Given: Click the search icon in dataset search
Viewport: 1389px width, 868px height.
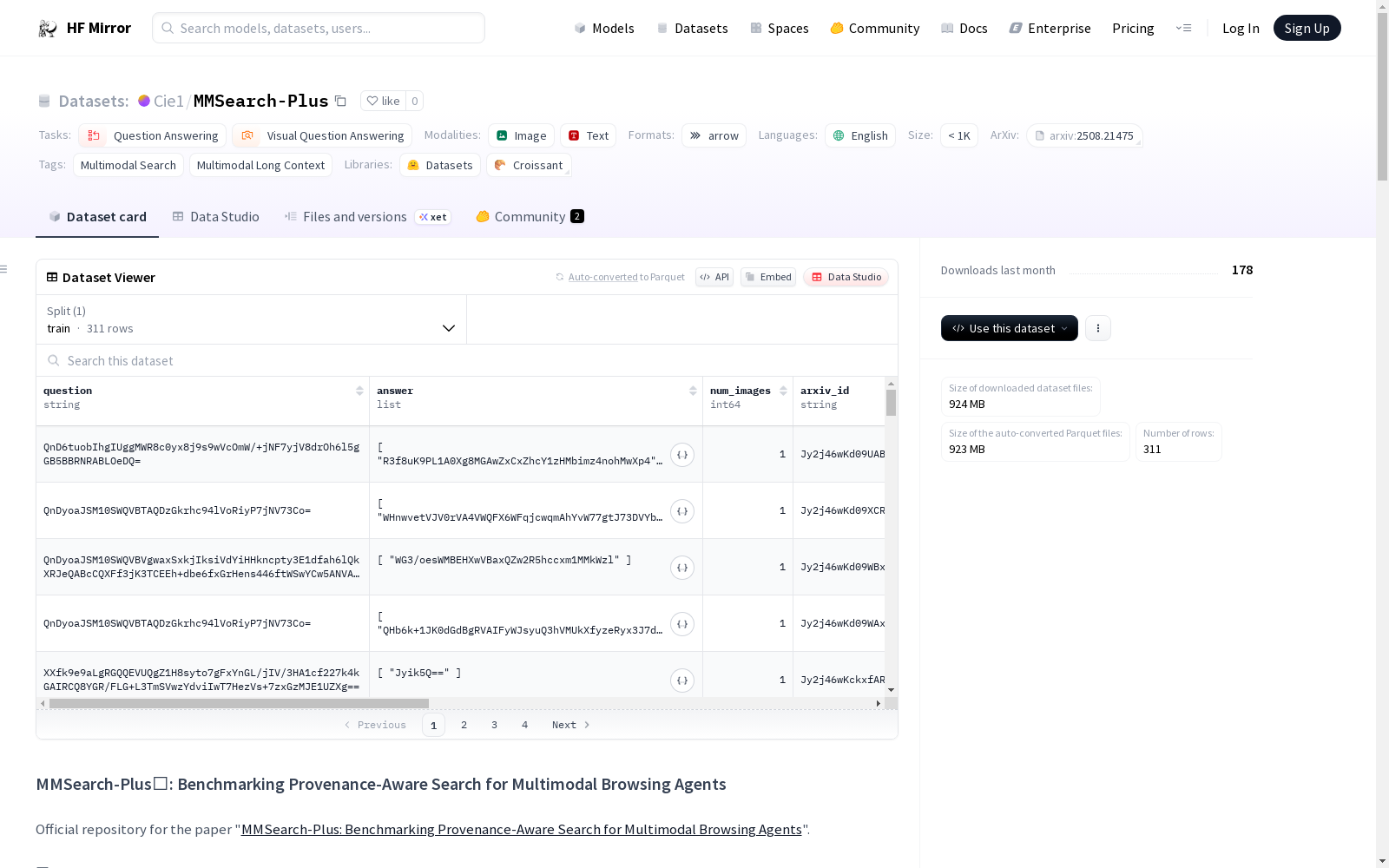Looking at the screenshot, I should click(x=54, y=360).
